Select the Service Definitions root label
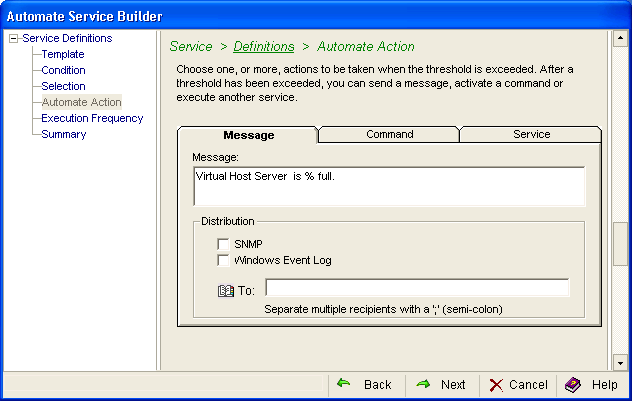The height and width of the screenshot is (401, 632). (x=67, y=38)
